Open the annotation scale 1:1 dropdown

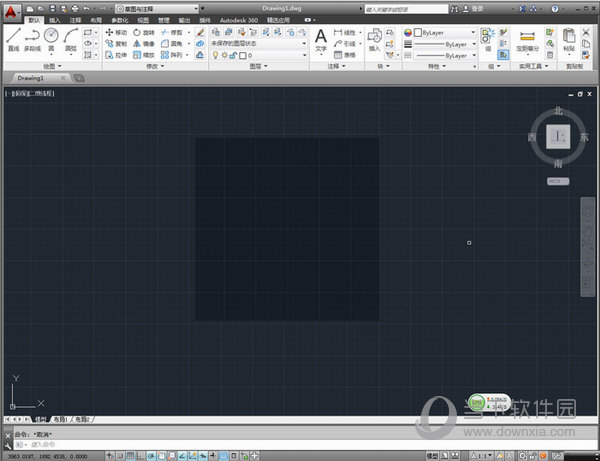(481, 456)
